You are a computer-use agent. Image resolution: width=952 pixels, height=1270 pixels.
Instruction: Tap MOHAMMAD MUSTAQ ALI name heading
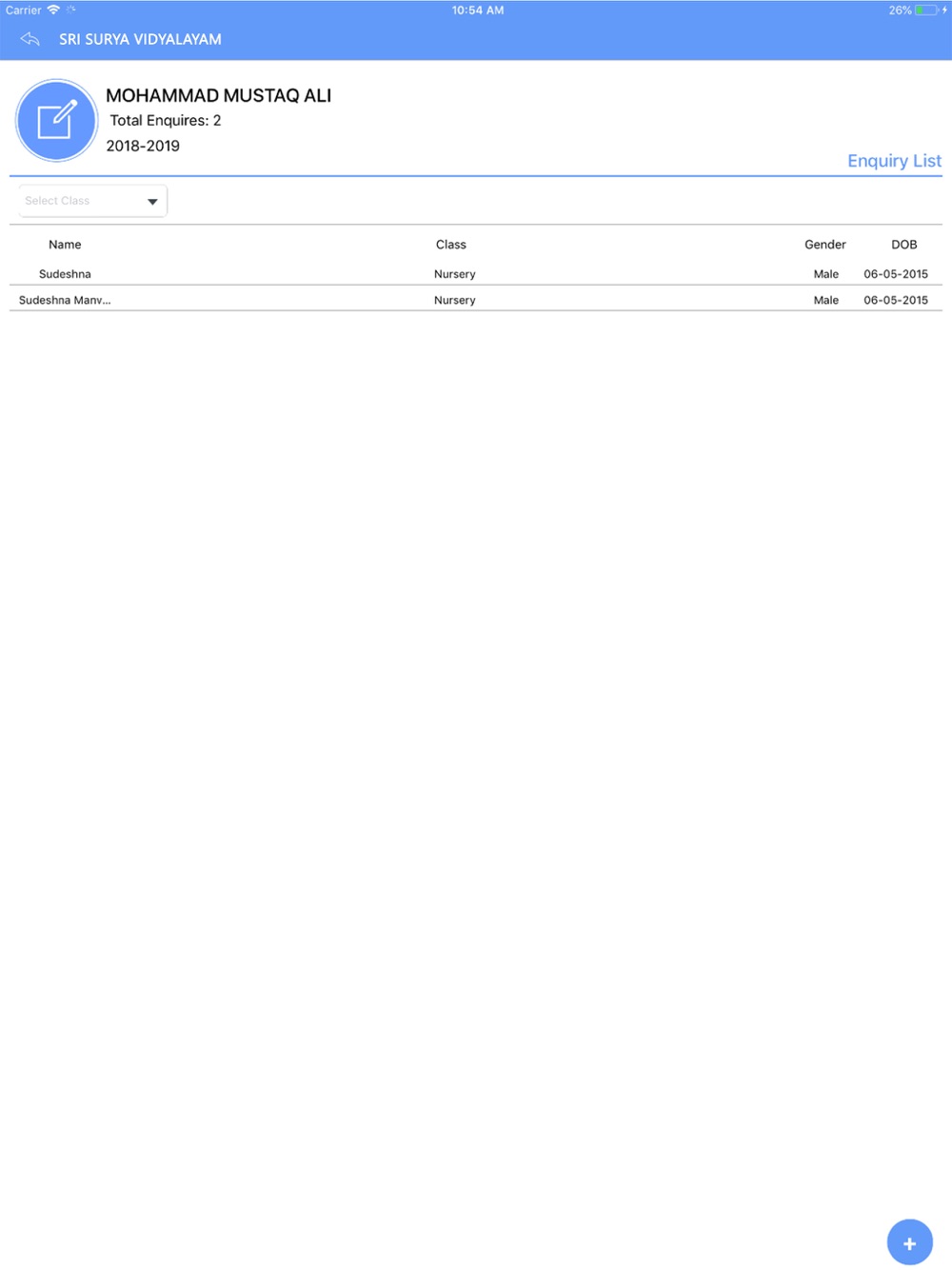tap(219, 95)
